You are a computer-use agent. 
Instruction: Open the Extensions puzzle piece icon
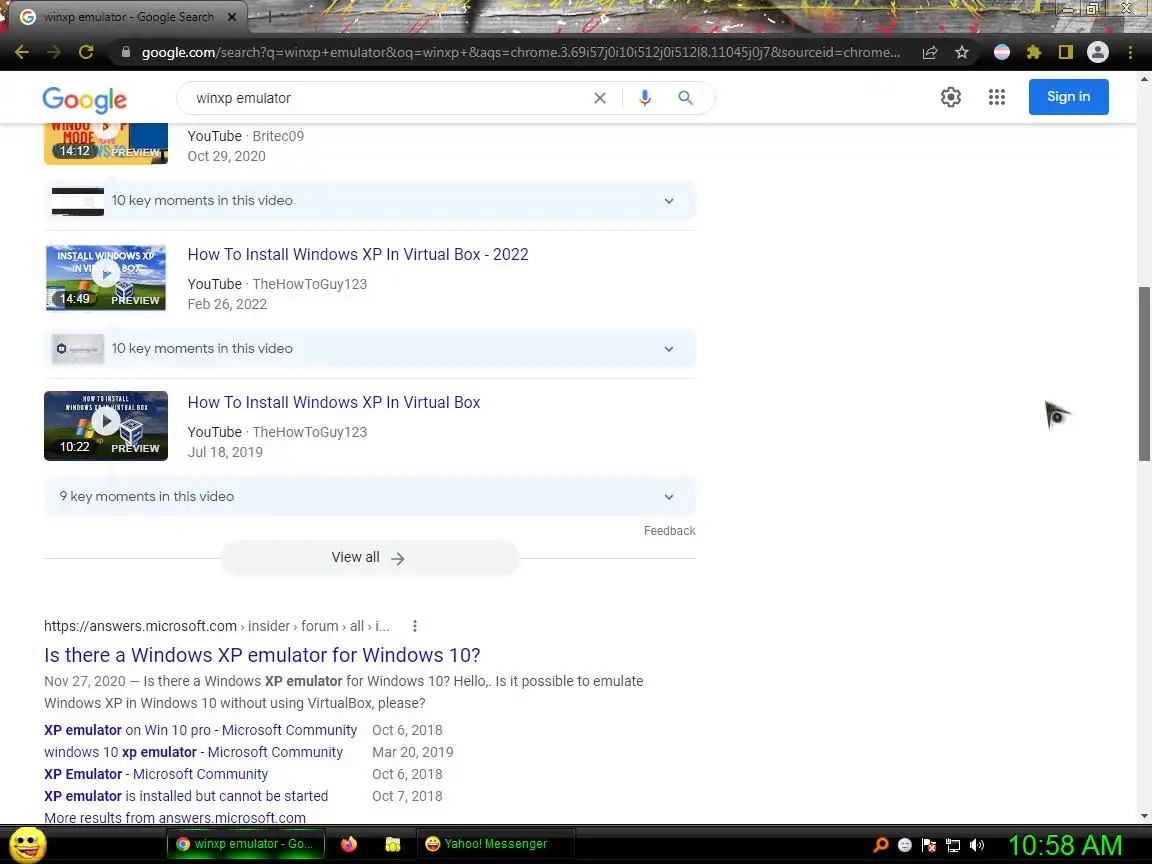coord(1034,52)
